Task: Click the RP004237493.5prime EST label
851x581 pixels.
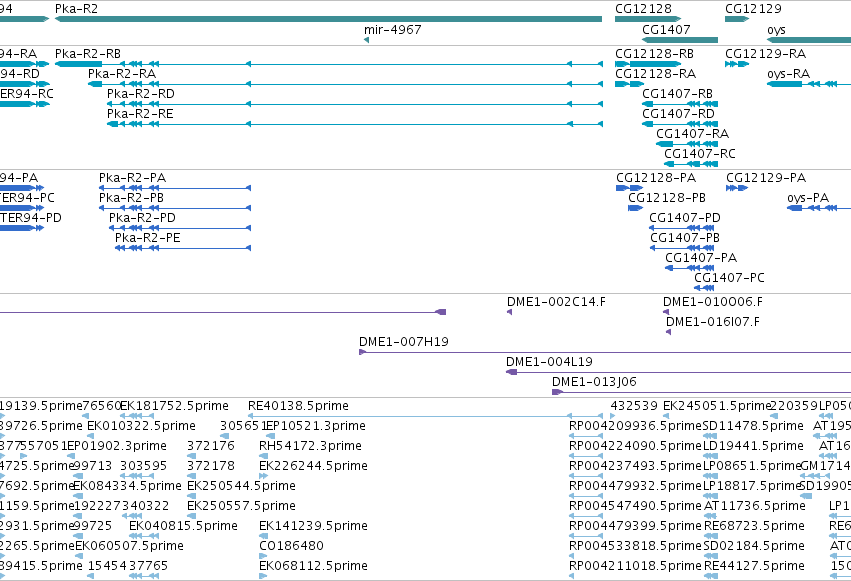Action: tap(635, 467)
